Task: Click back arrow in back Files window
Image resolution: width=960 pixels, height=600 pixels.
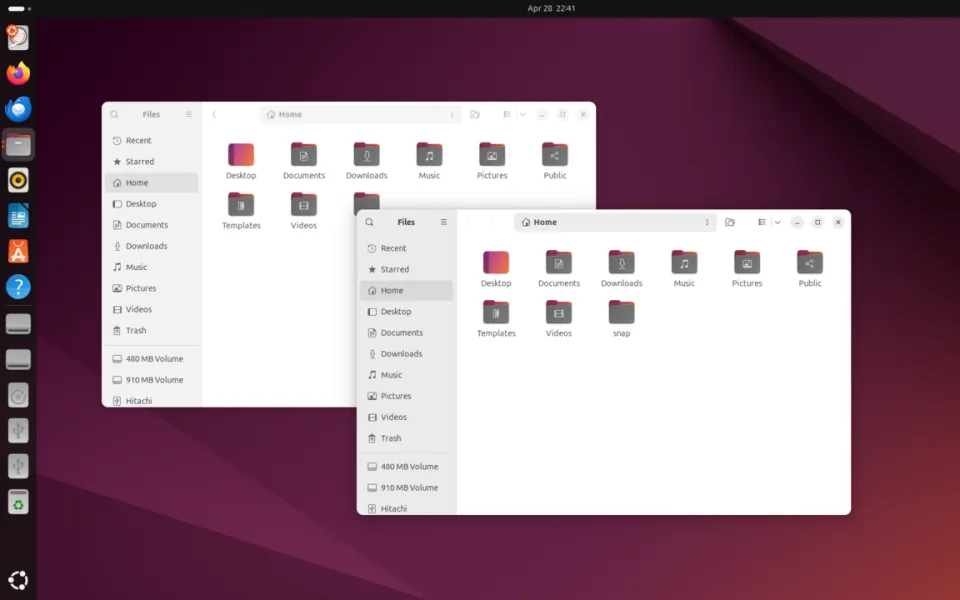Action: click(214, 114)
